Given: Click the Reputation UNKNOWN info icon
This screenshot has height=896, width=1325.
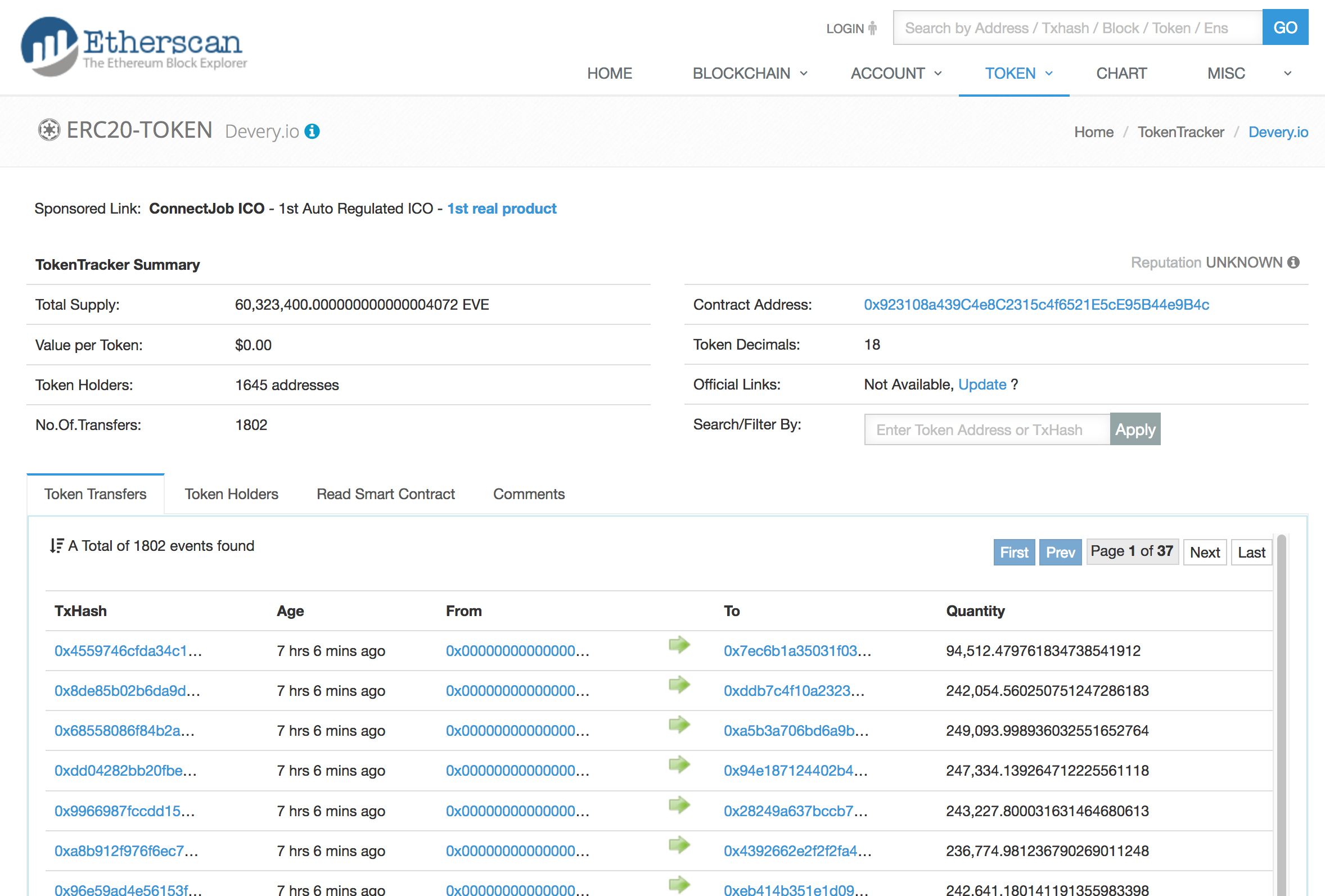Looking at the screenshot, I should (1294, 263).
